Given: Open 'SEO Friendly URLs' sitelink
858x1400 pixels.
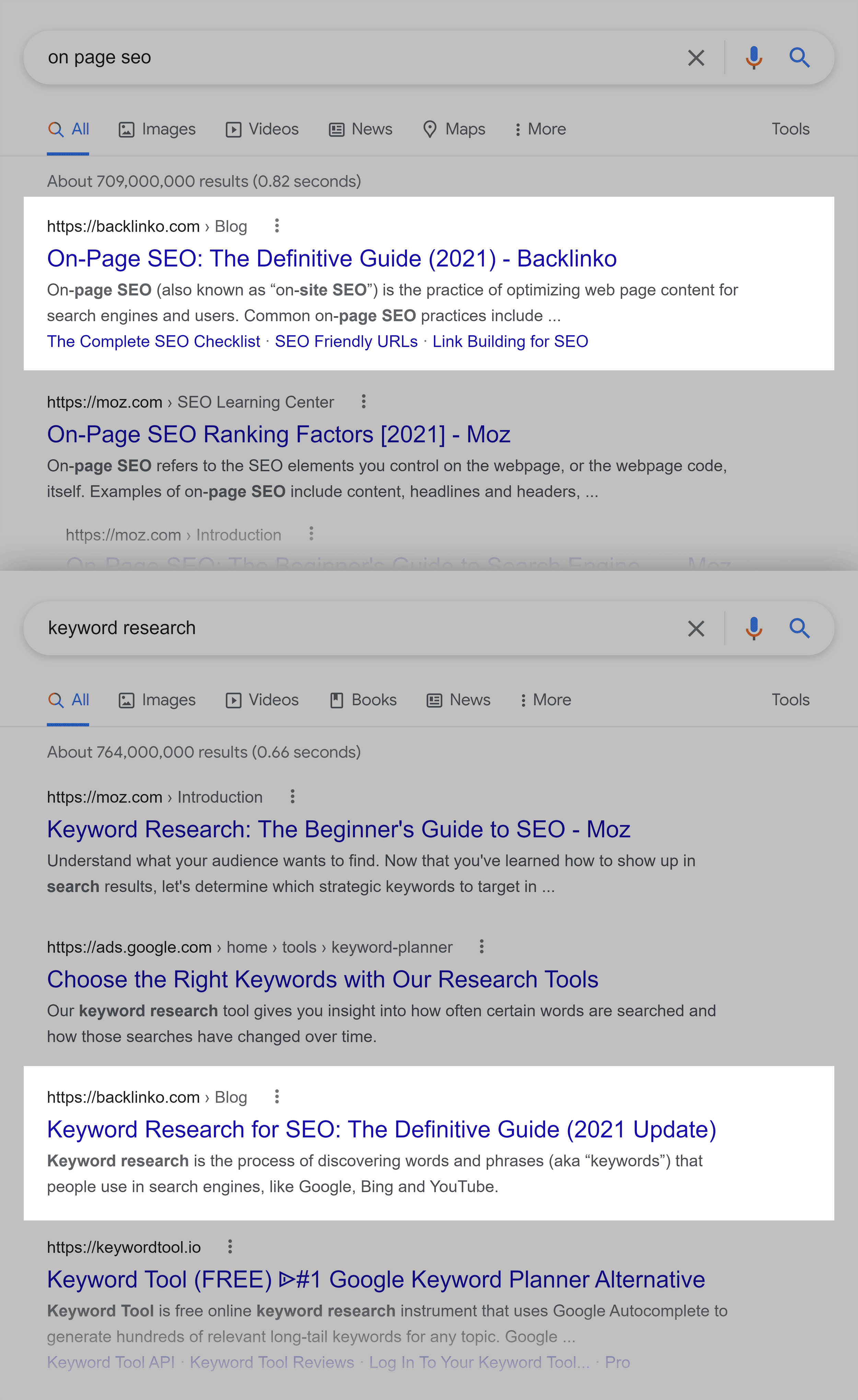Looking at the screenshot, I should coord(346,342).
